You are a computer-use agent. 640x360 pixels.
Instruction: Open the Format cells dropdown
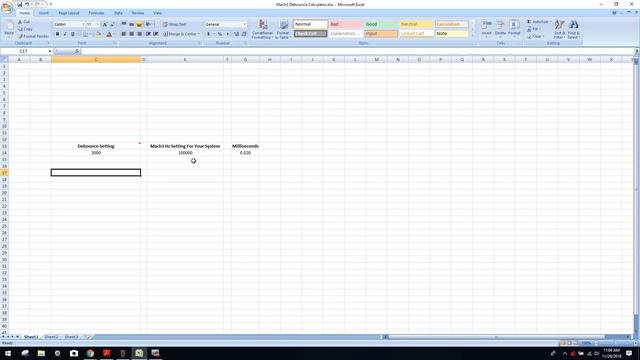[x=514, y=29]
